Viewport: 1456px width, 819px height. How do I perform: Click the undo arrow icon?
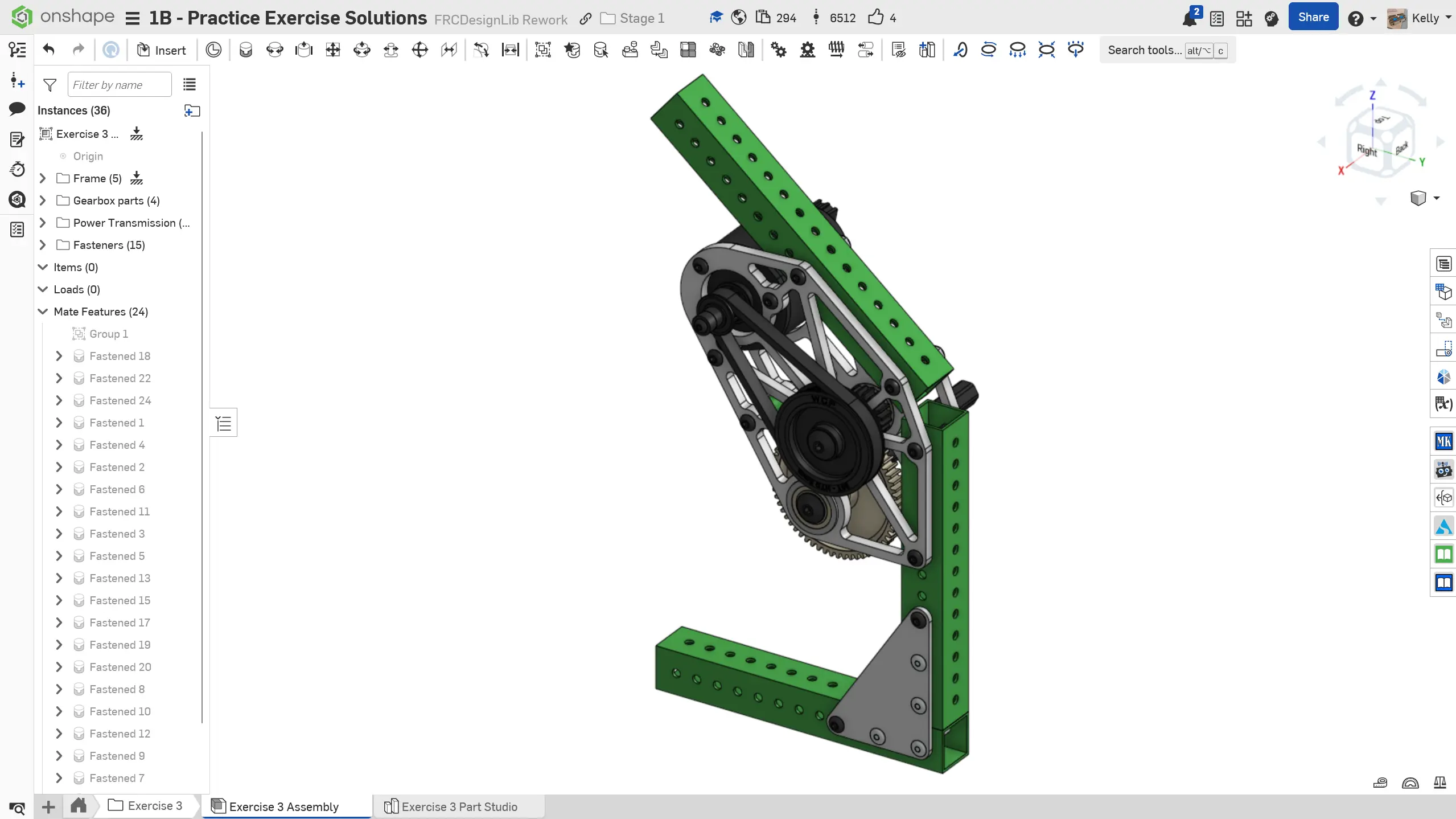pos(49,50)
